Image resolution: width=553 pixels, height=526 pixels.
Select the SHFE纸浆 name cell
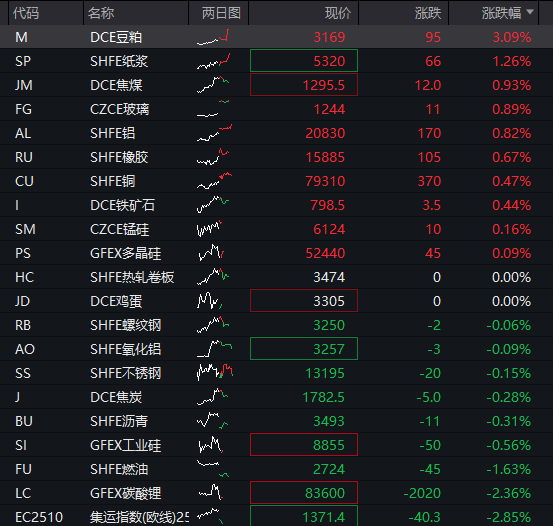[119, 61]
